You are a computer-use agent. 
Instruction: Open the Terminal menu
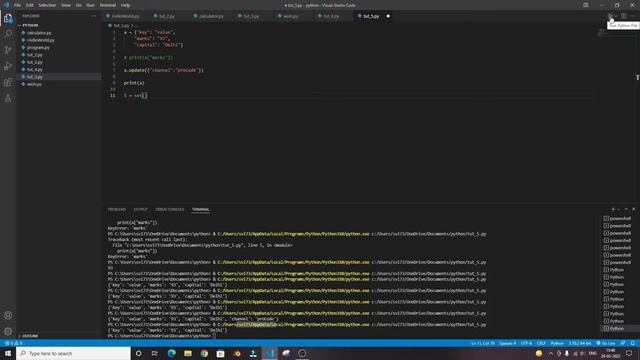(108, 5)
